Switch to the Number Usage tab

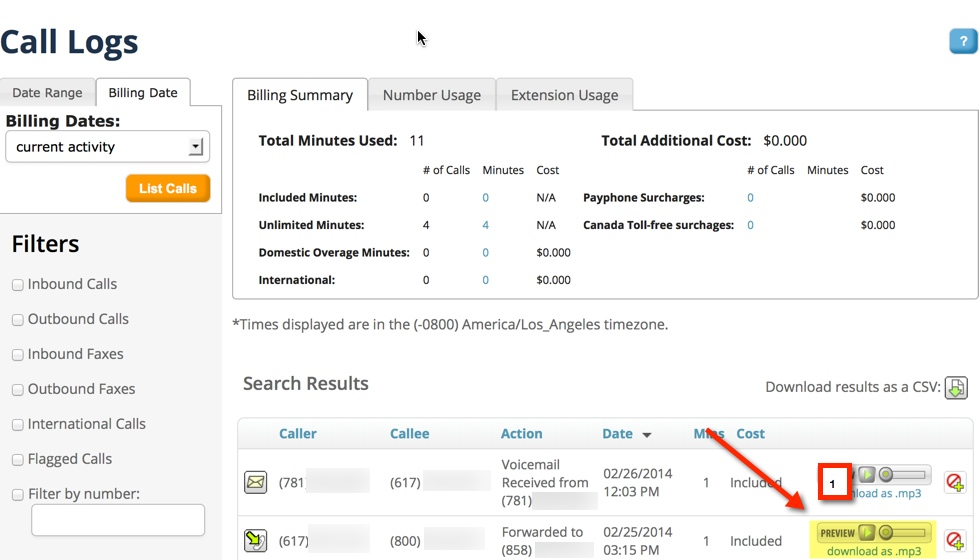(431, 95)
